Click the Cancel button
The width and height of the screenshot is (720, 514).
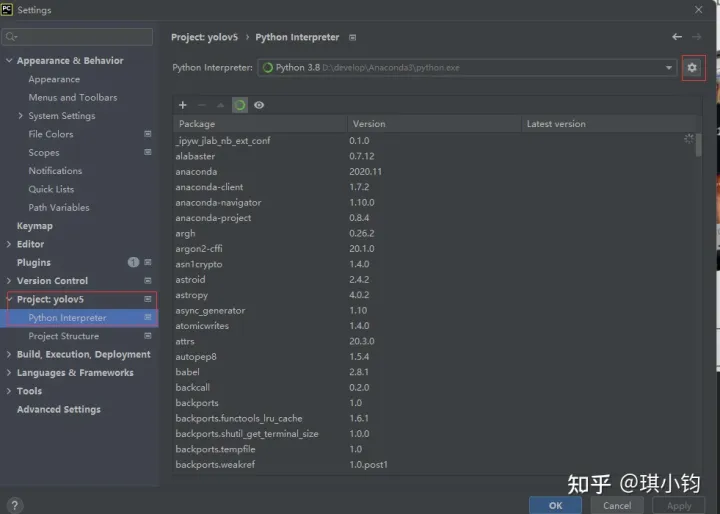[617, 505]
